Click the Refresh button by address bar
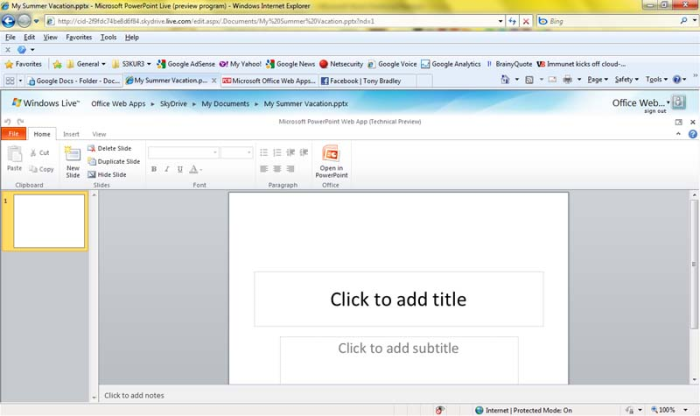The width and height of the screenshot is (700, 416). coord(512,21)
